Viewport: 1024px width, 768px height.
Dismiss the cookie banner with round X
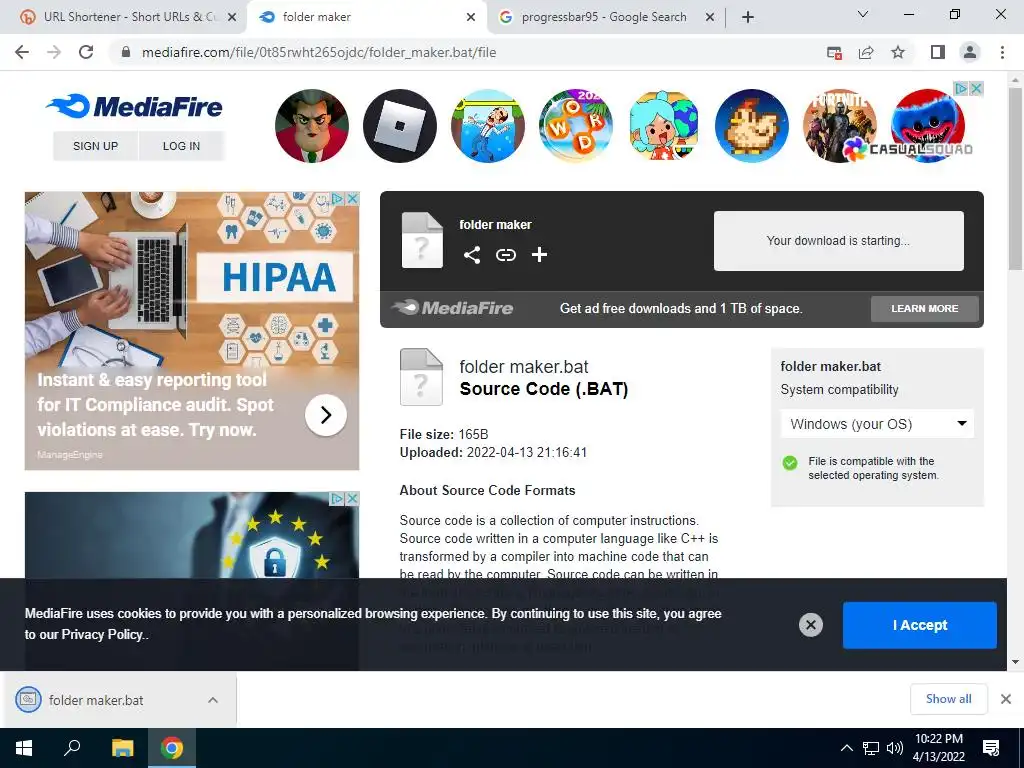point(810,625)
